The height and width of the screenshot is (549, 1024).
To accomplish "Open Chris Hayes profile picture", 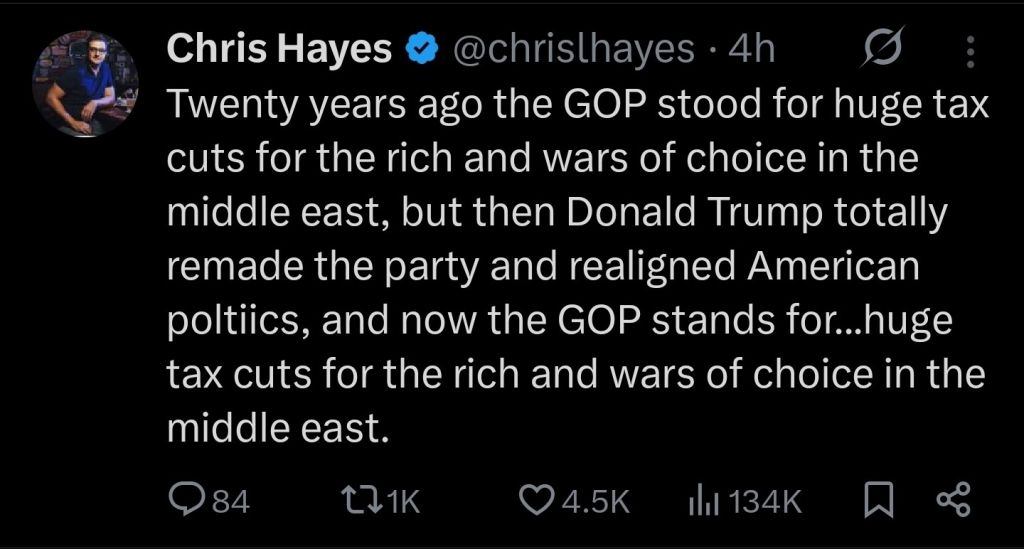I will pyautogui.click(x=86, y=84).
